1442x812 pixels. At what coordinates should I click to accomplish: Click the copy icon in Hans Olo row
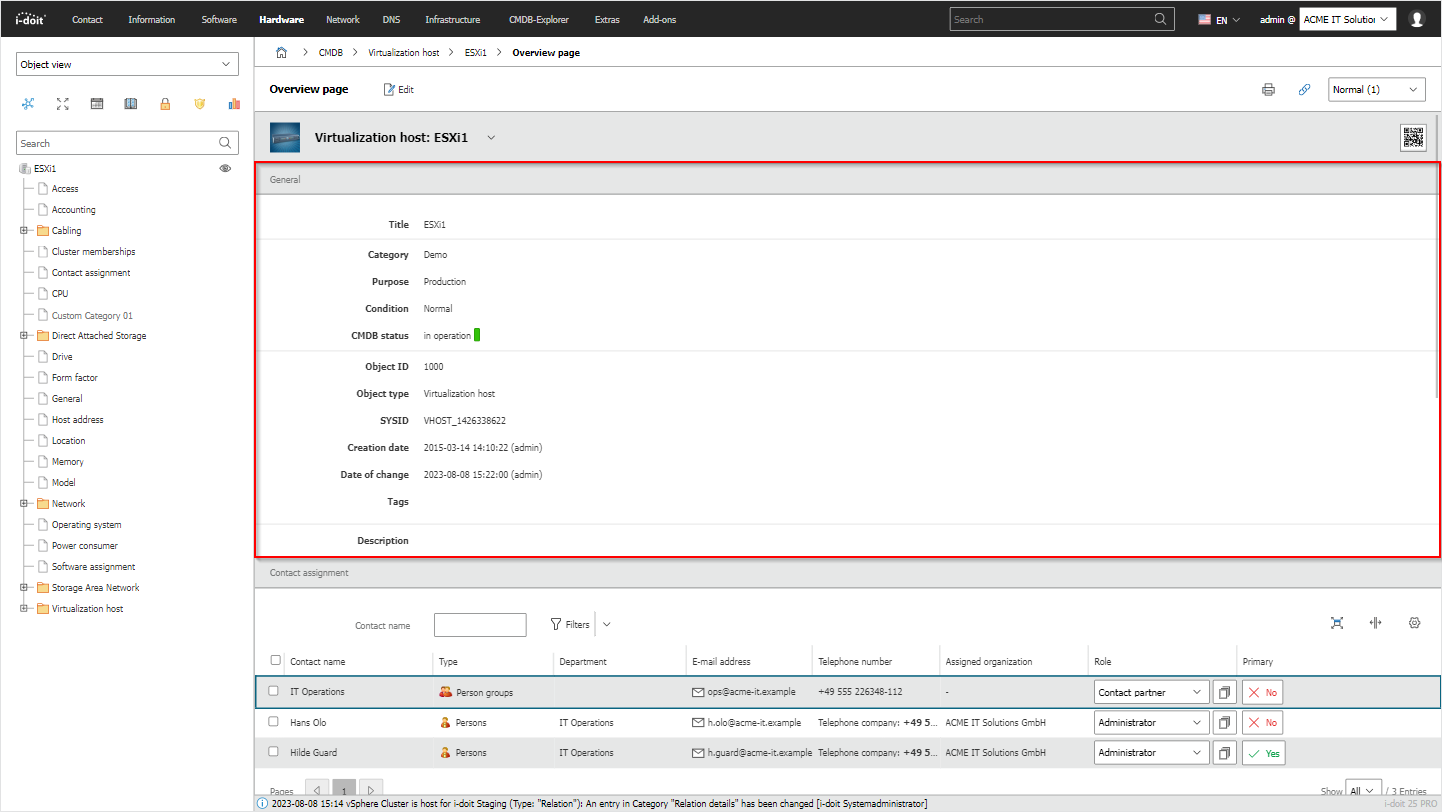[x=1224, y=722]
